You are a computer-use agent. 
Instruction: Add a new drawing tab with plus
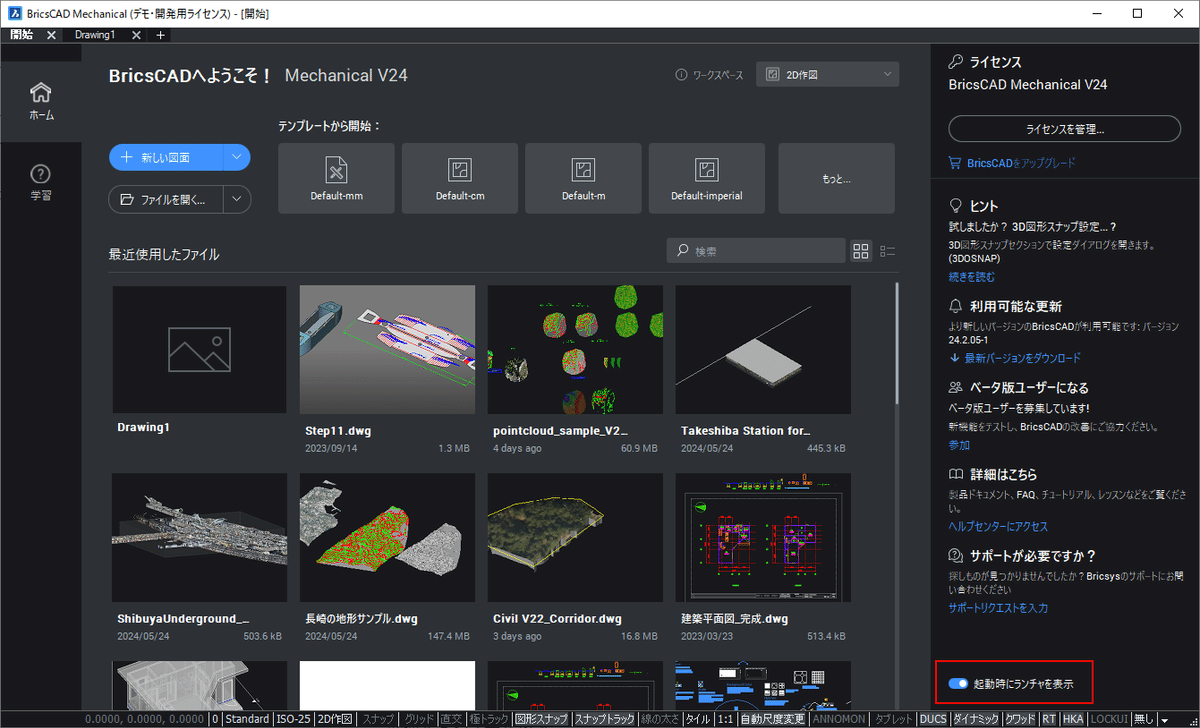[160, 35]
